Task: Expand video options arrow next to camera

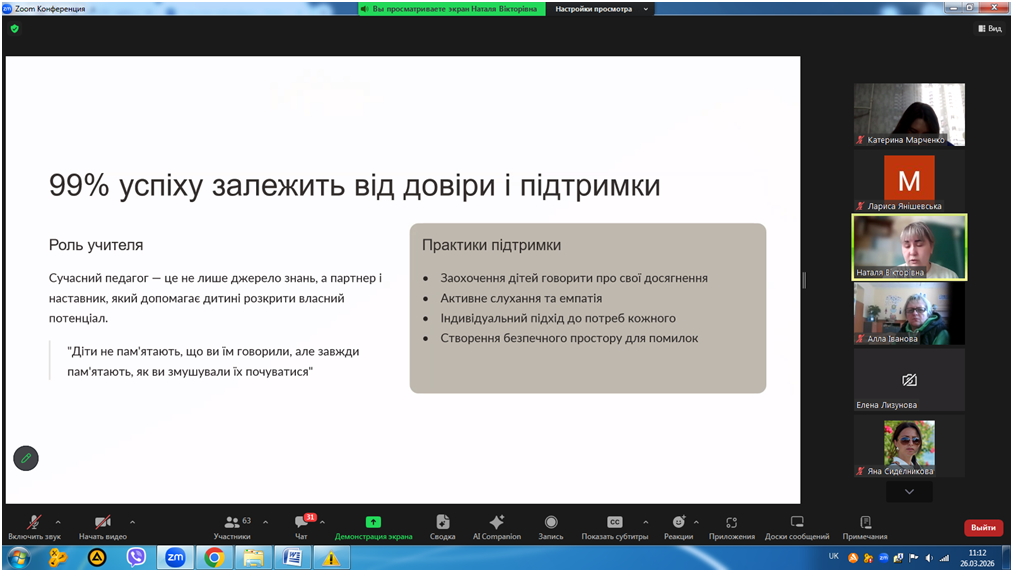Action: pos(132,522)
